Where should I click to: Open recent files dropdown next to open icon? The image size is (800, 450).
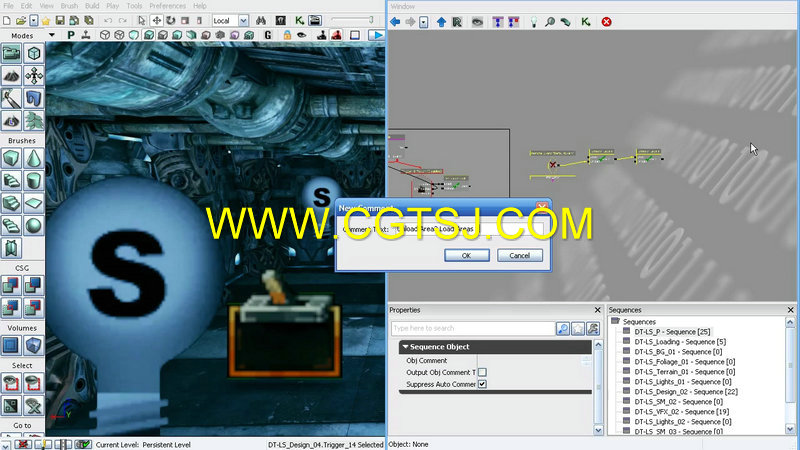(33, 20)
